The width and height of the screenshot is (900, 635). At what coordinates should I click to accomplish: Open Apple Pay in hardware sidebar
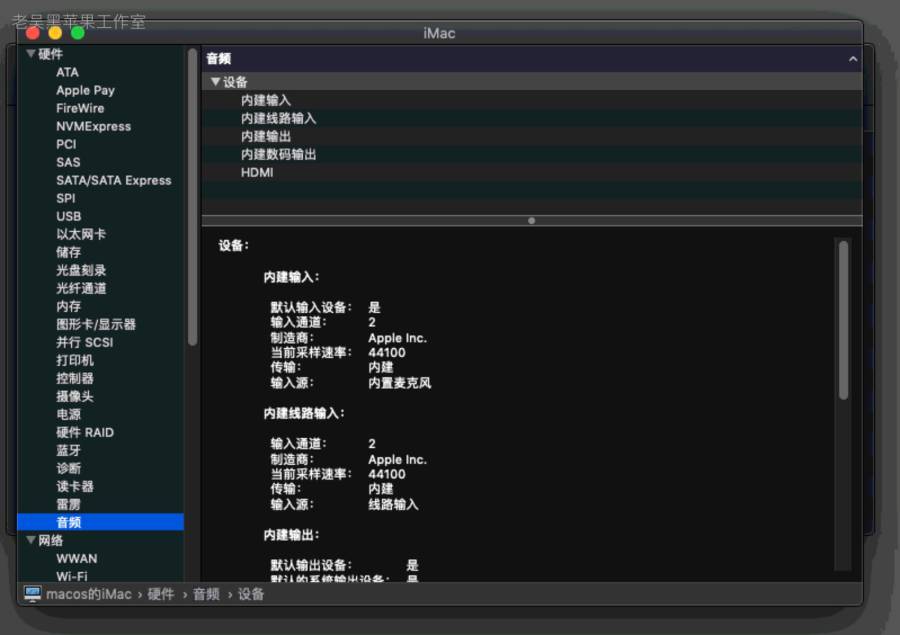pos(85,90)
